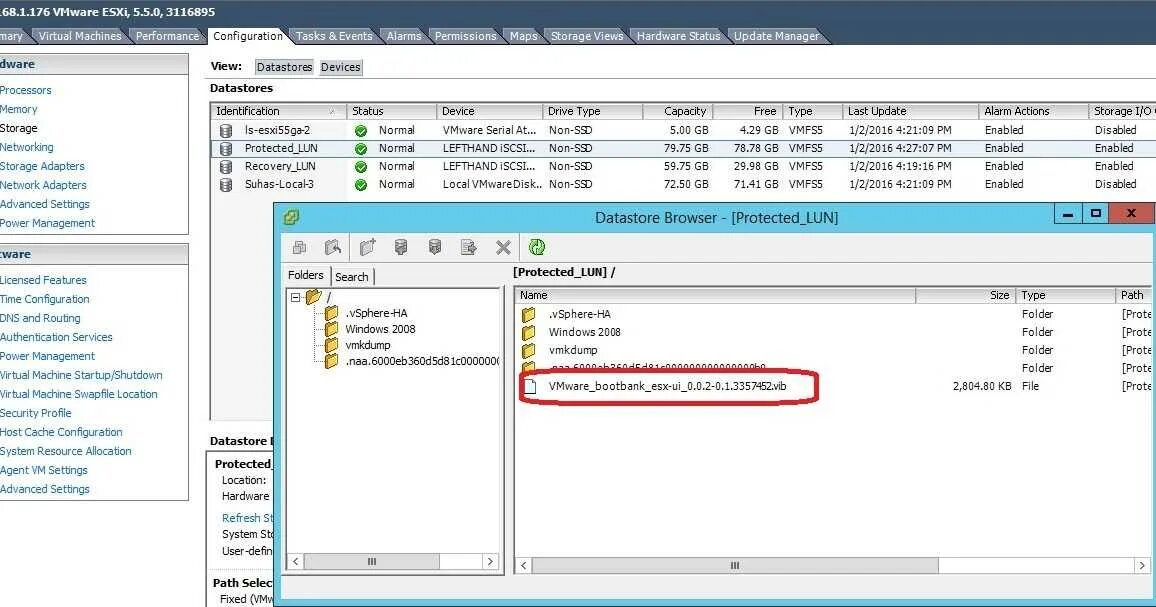Click the file icon of the esx-ui .vib
1156x607 pixels.
coord(529,386)
